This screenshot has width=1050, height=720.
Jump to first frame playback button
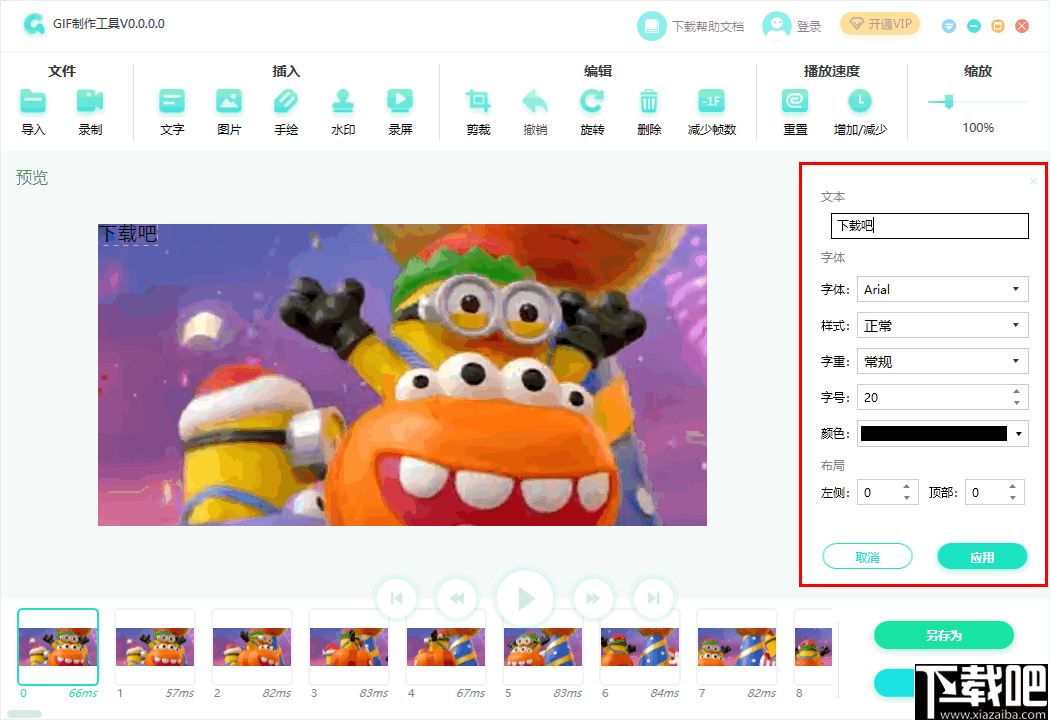coord(396,598)
